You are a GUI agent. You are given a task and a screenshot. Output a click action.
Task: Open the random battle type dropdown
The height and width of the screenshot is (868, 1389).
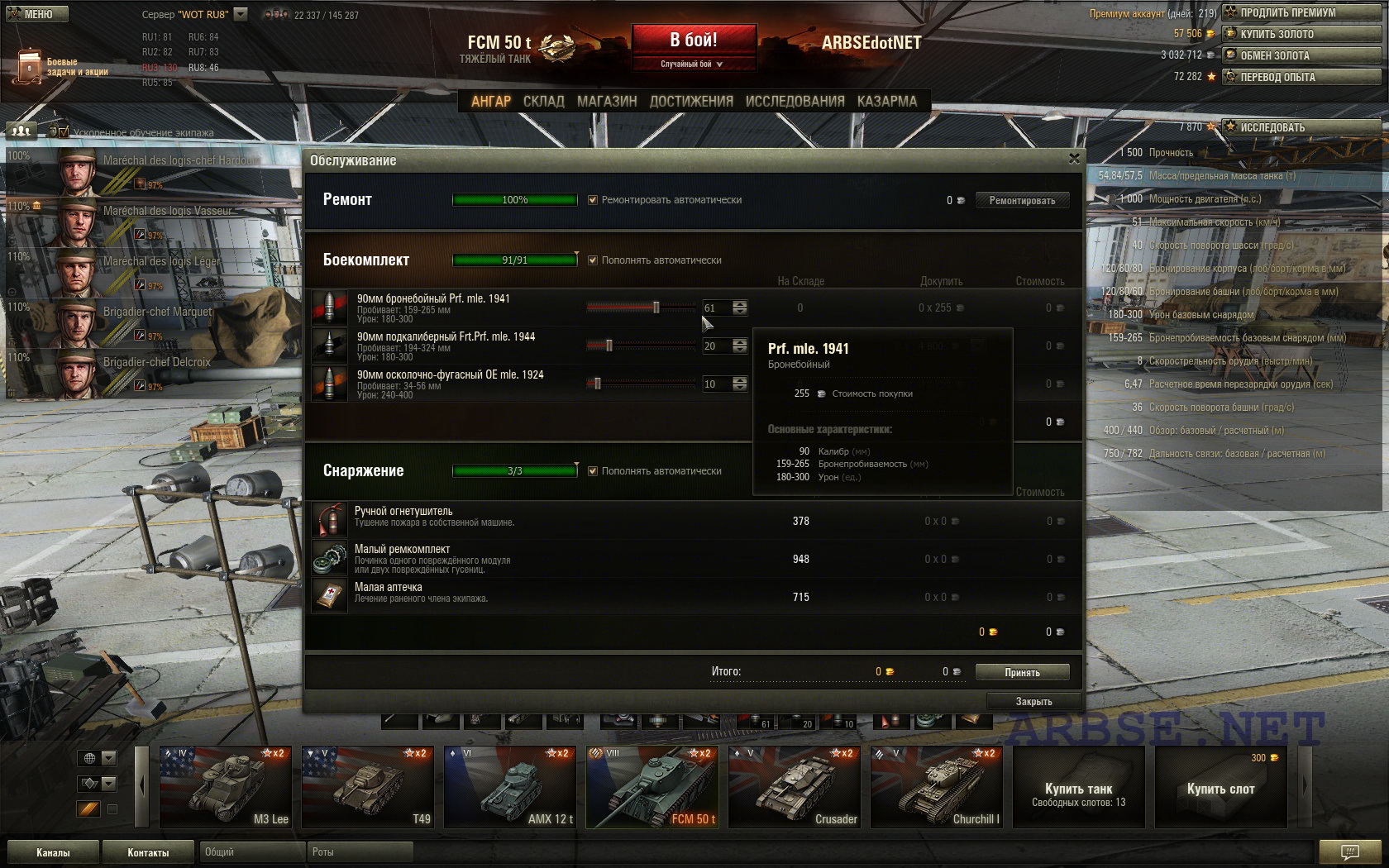click(x=694, y=64)
